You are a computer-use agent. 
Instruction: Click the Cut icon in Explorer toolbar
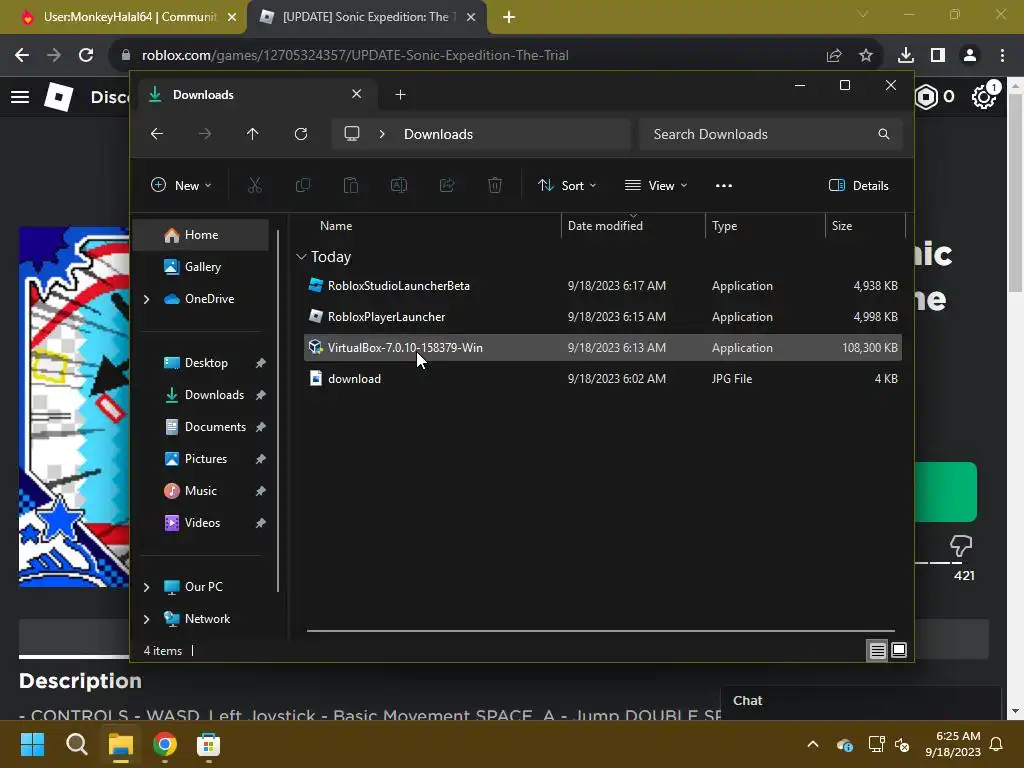[x=255, y=185]
